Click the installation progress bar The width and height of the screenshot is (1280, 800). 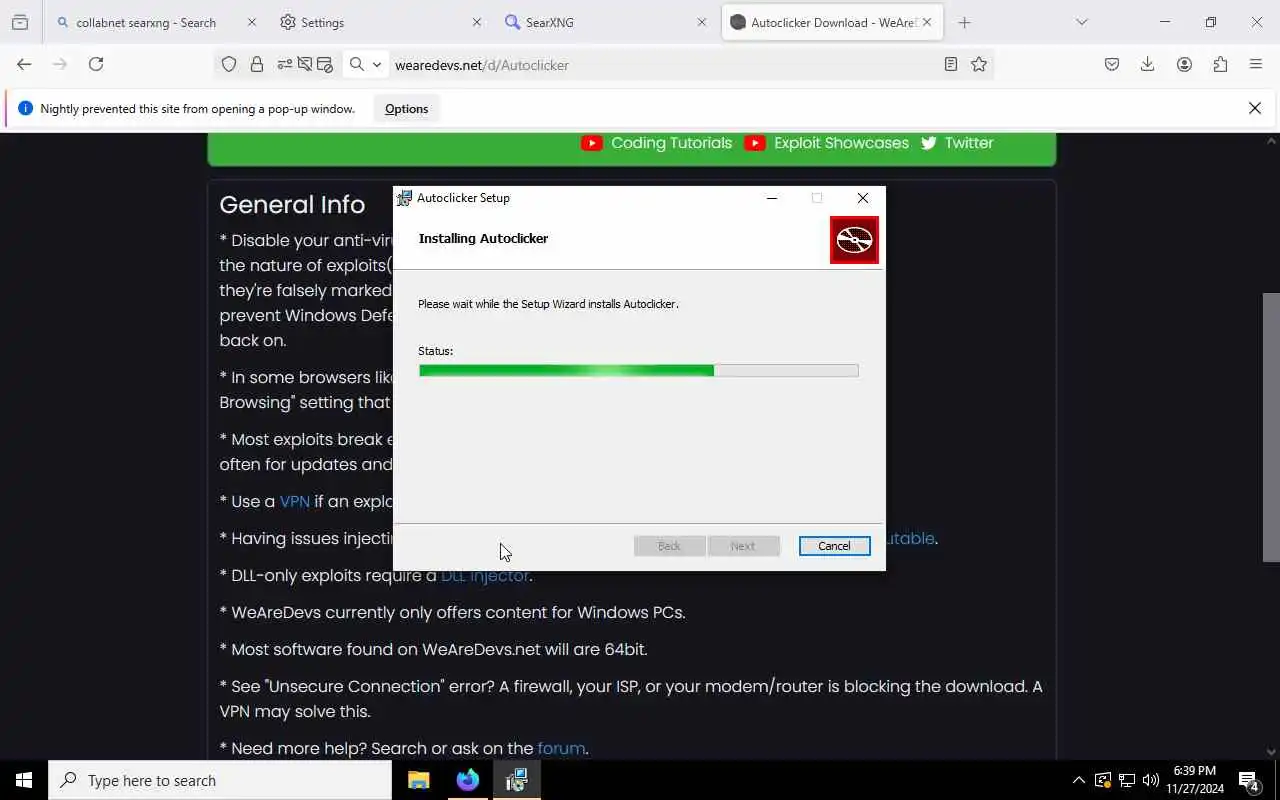coord(638,370)
